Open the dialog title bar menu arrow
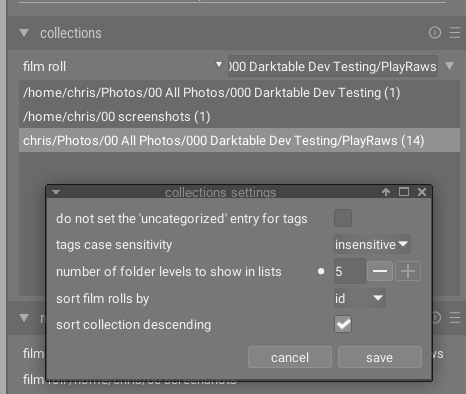 pyautogui.click(x=56, y=192)
